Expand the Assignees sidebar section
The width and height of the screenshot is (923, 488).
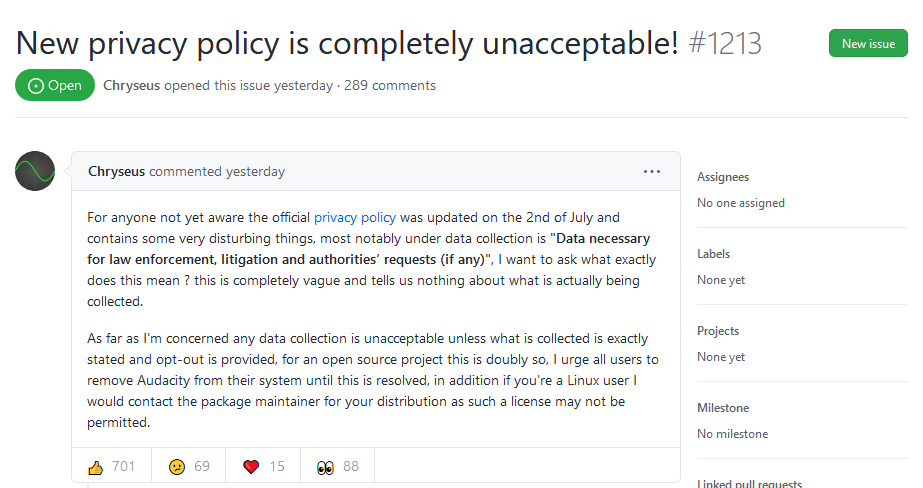[723, 177]
